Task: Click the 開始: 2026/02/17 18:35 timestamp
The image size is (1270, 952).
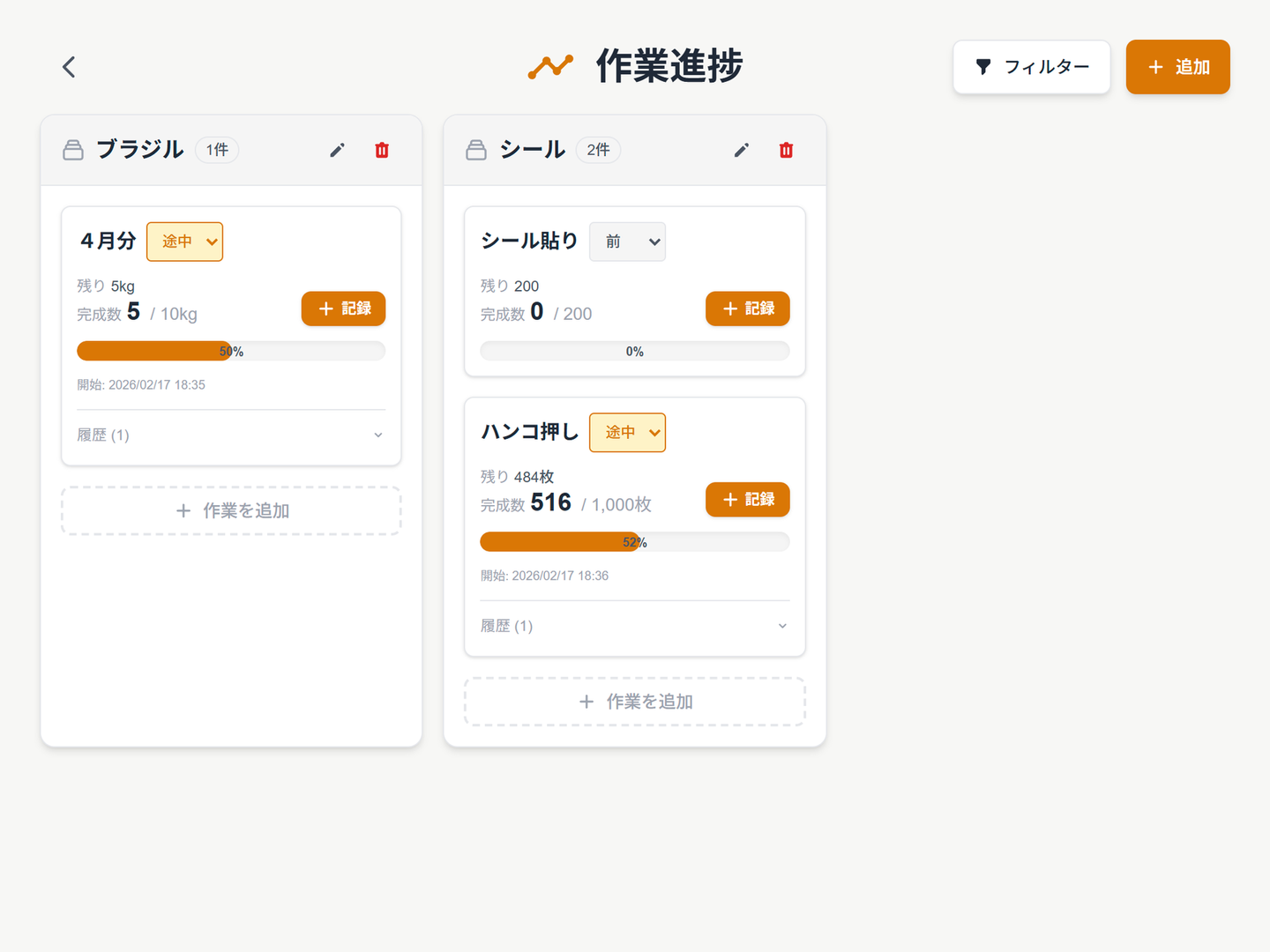Action: point(141,384)
